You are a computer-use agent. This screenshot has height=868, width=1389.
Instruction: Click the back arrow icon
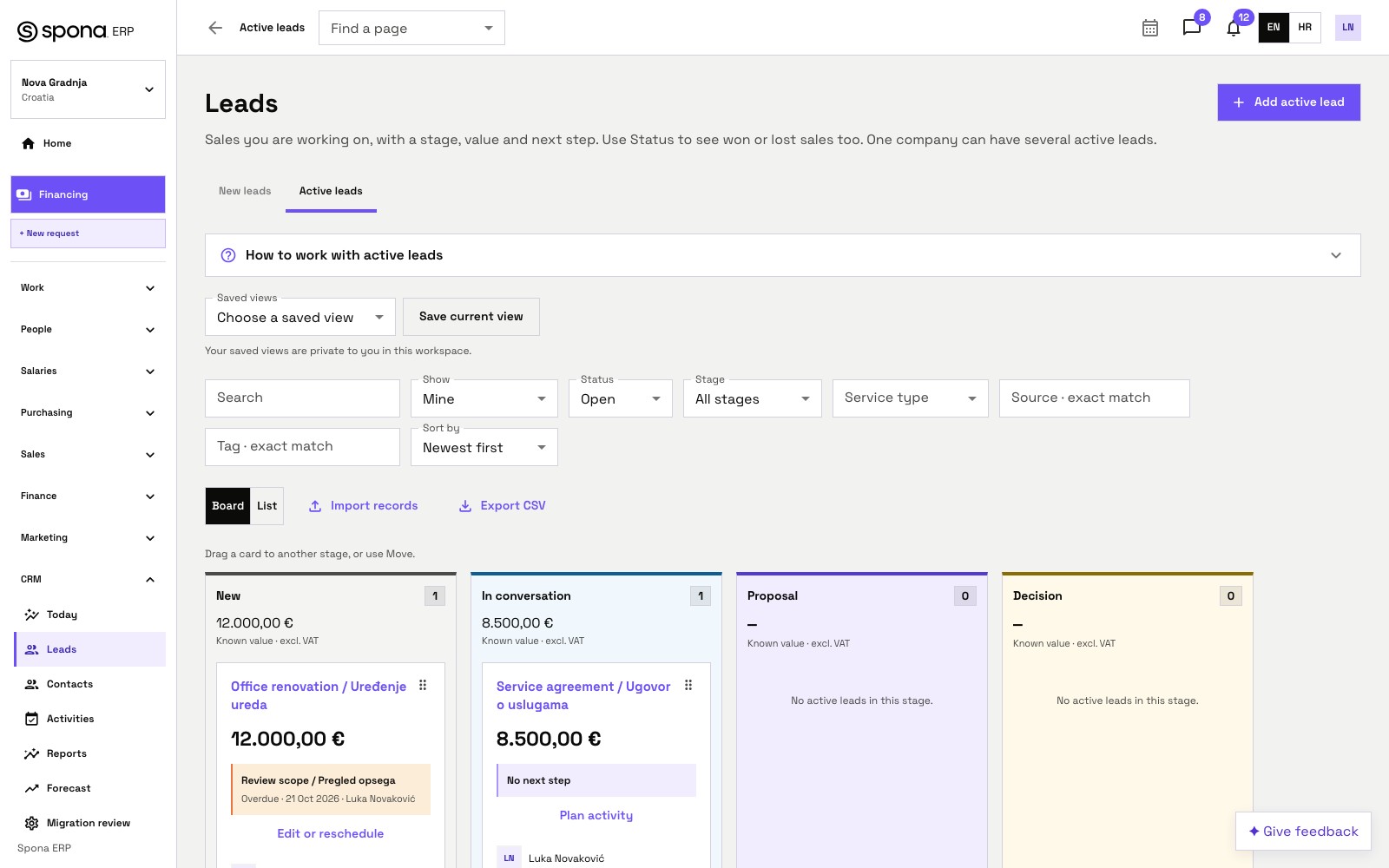pos(215,28)
